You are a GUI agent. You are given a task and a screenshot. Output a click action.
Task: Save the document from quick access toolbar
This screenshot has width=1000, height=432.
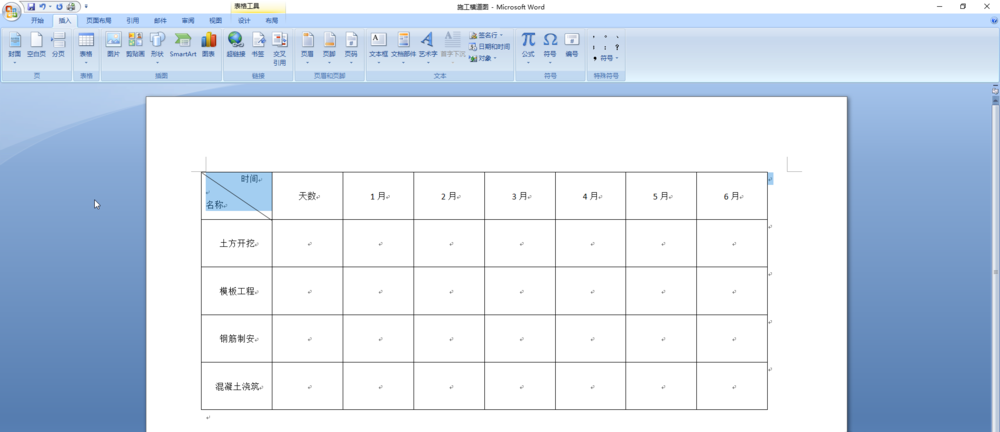(x=31, y=6)
